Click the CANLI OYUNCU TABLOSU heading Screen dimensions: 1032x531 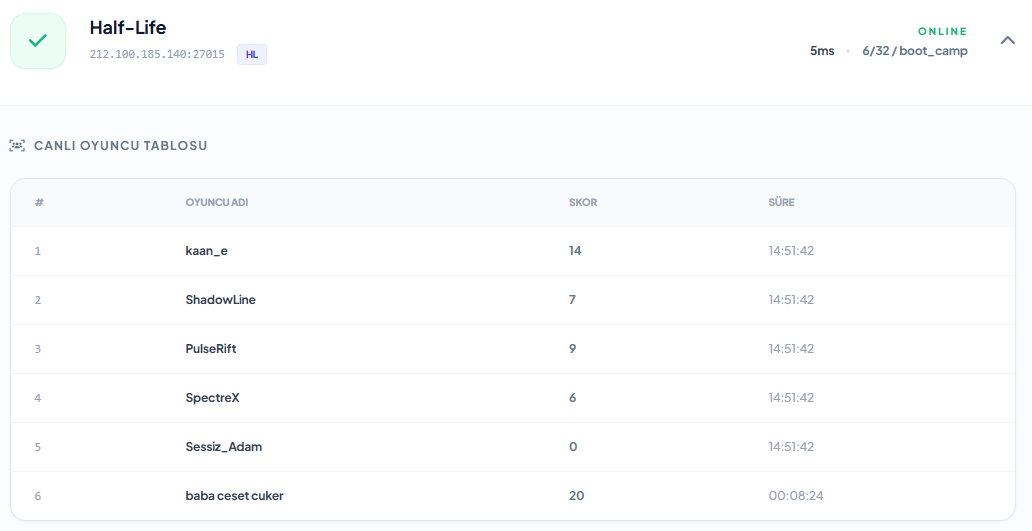(x=121, y=146)
